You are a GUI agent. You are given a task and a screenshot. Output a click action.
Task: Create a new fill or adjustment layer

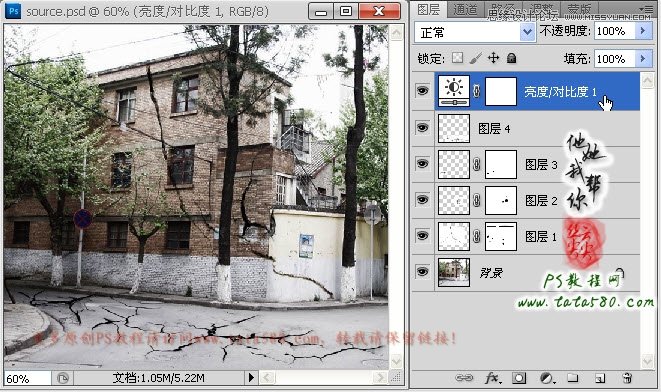click(547, 378)
